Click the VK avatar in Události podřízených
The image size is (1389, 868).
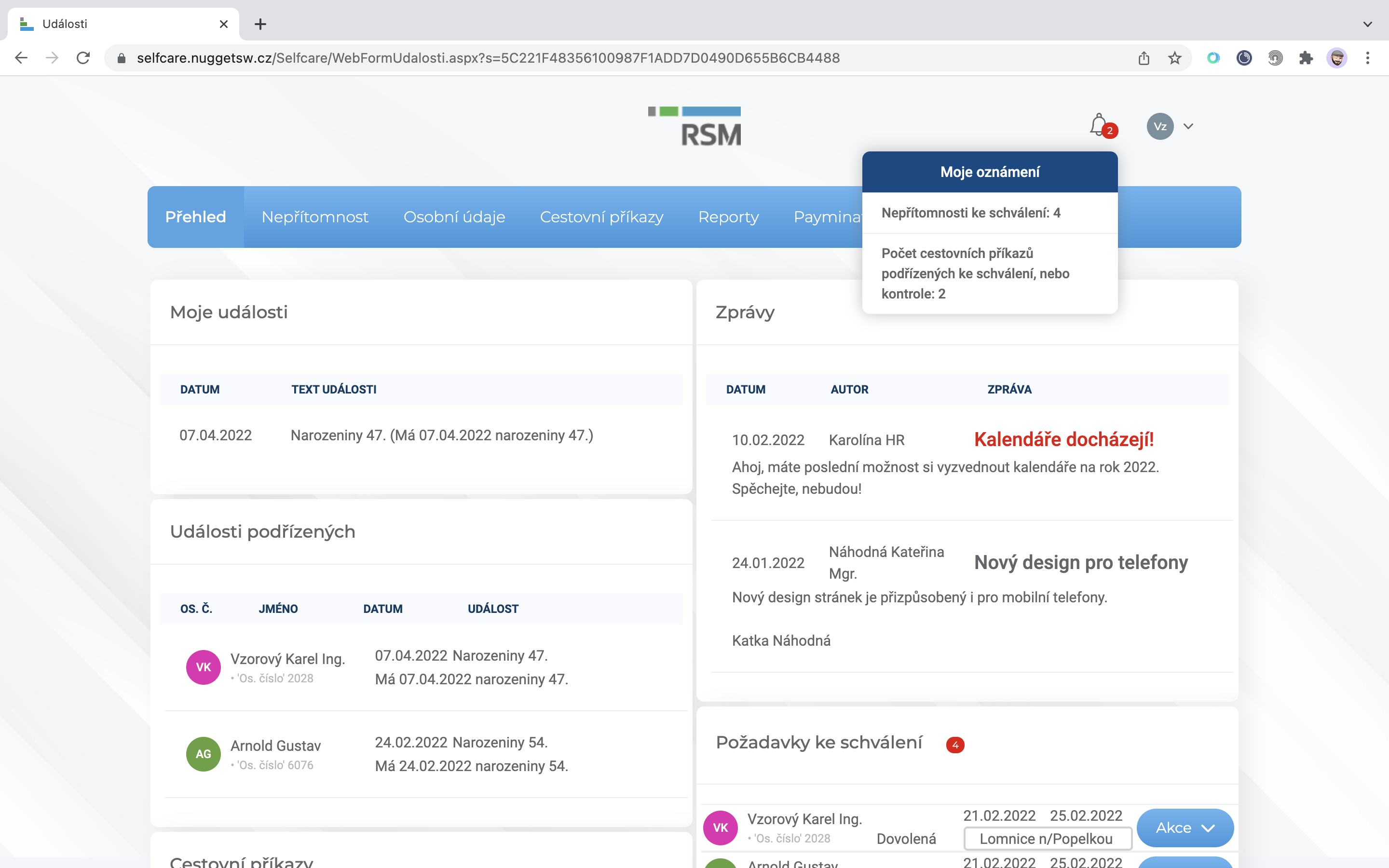pyautogui.click(x=203, y=667)
